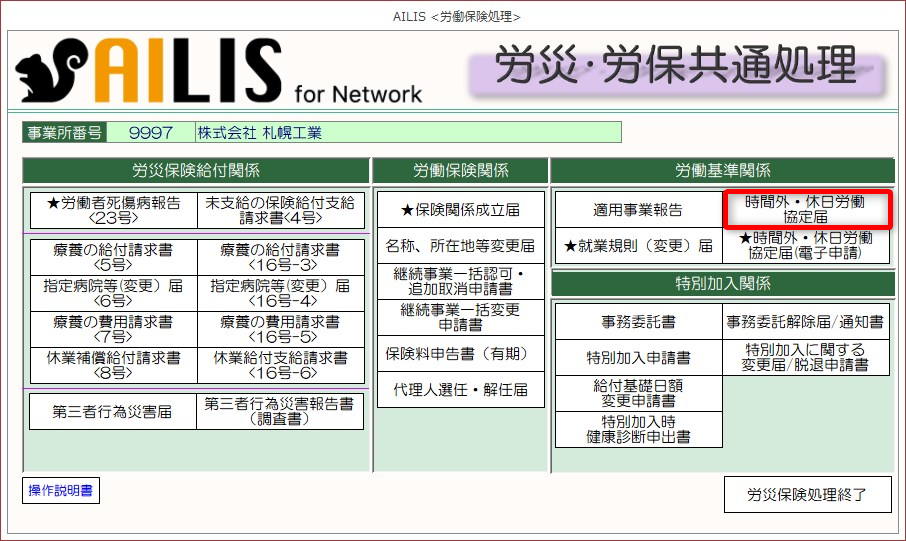This screenshot has width=906, height=541.
Task: Open 療養の給付請求書〈16号-3〉
Action: click(280, 257)
